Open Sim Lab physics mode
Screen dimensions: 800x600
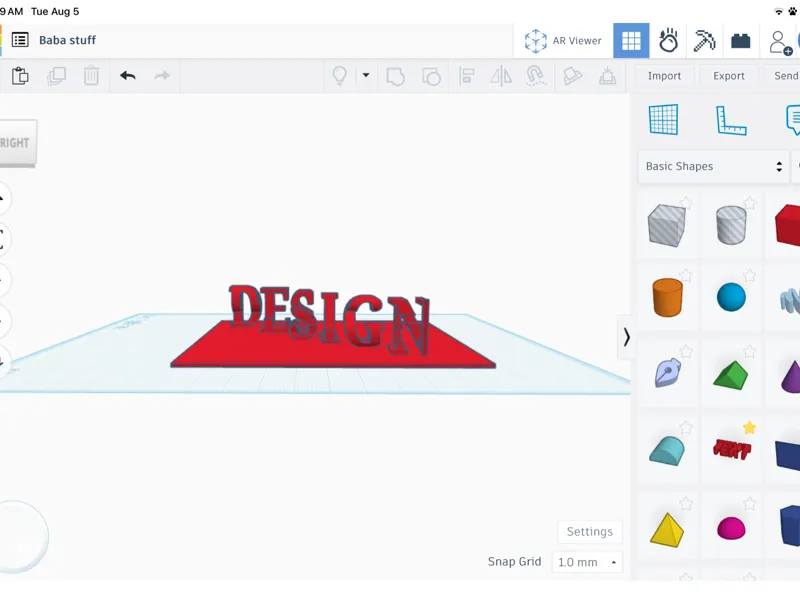(668, 40)
